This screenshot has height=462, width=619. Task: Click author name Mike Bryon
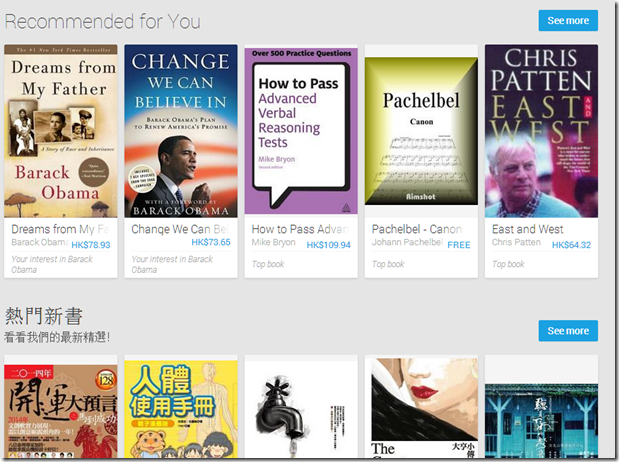pos(273,242)
